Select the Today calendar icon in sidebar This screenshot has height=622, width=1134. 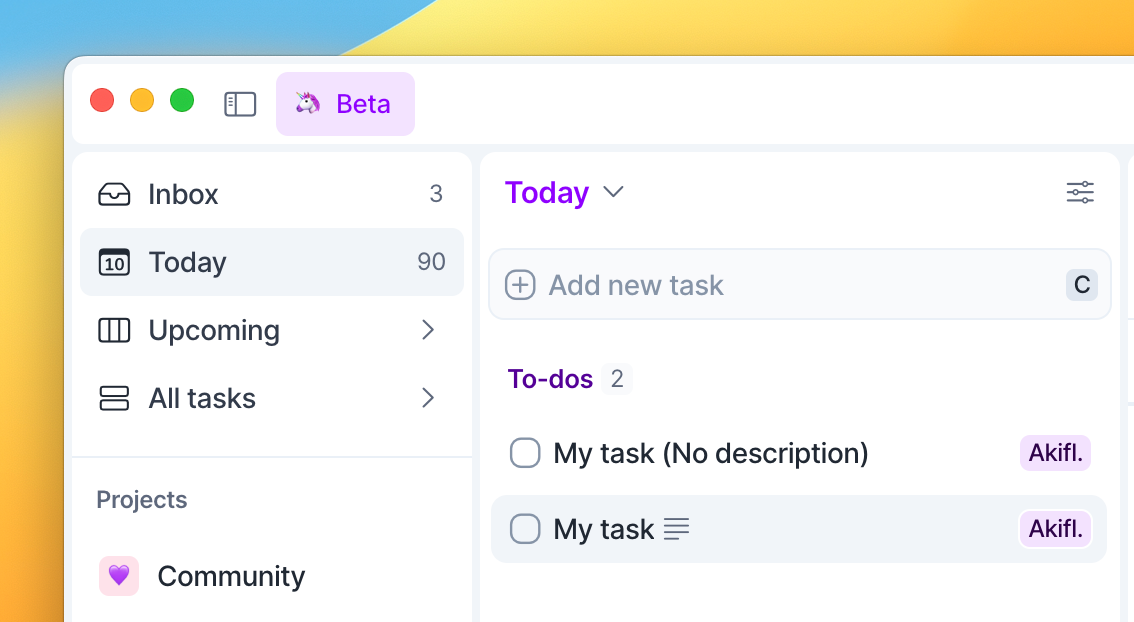(x=114, y=263)
